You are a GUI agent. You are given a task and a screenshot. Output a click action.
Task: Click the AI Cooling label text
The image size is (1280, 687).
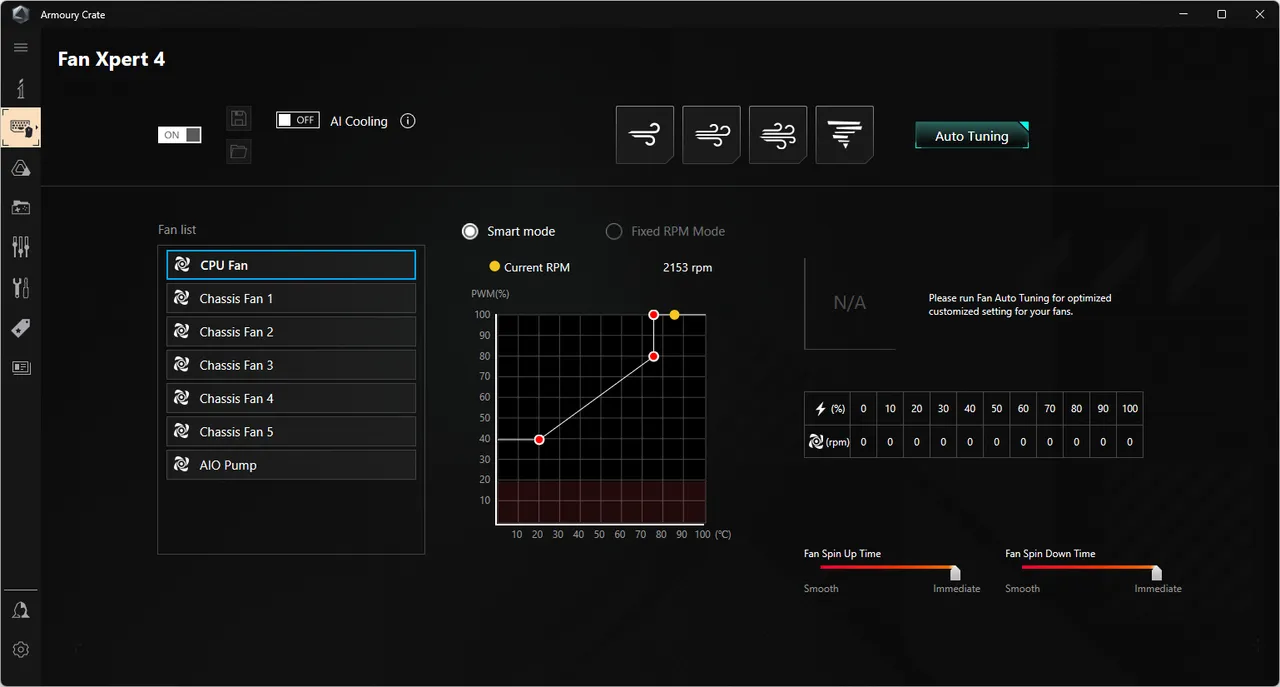click(359, 121)
